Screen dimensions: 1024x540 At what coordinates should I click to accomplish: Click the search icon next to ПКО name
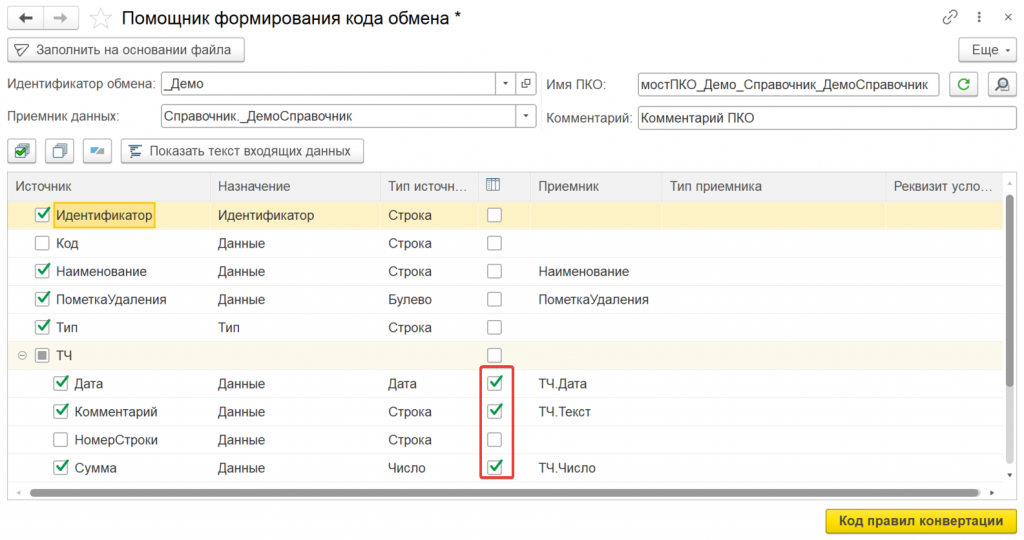coord(1002,84)
